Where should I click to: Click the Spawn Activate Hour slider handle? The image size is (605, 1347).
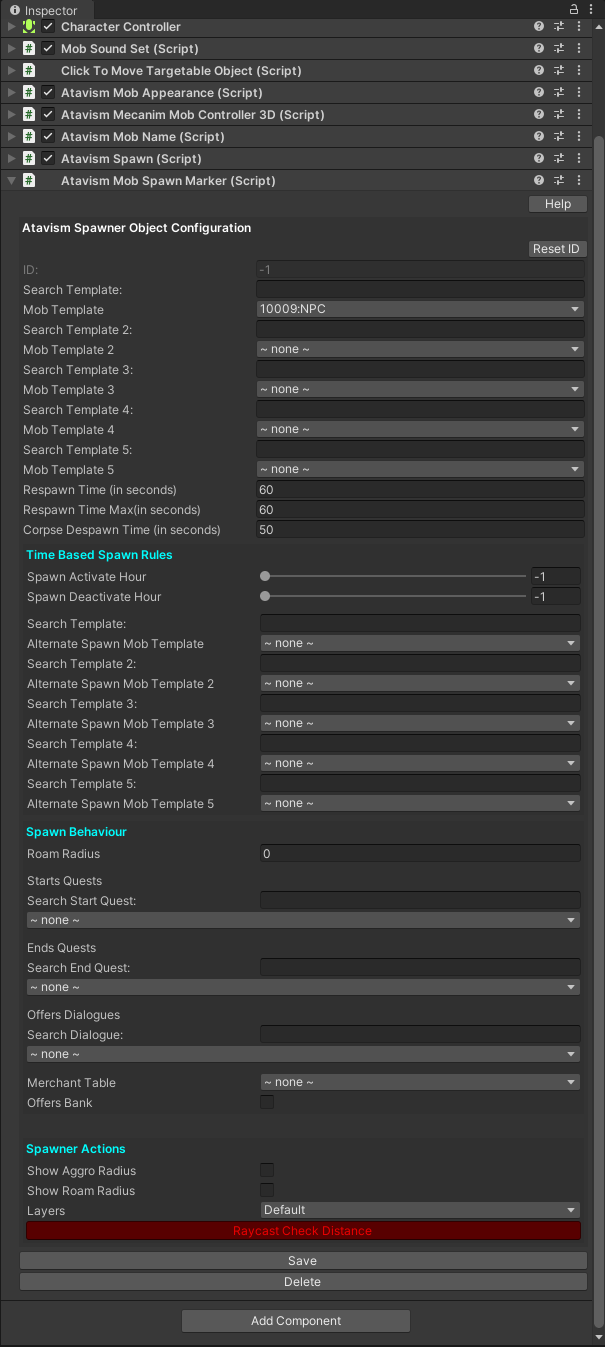coord(265,577)
